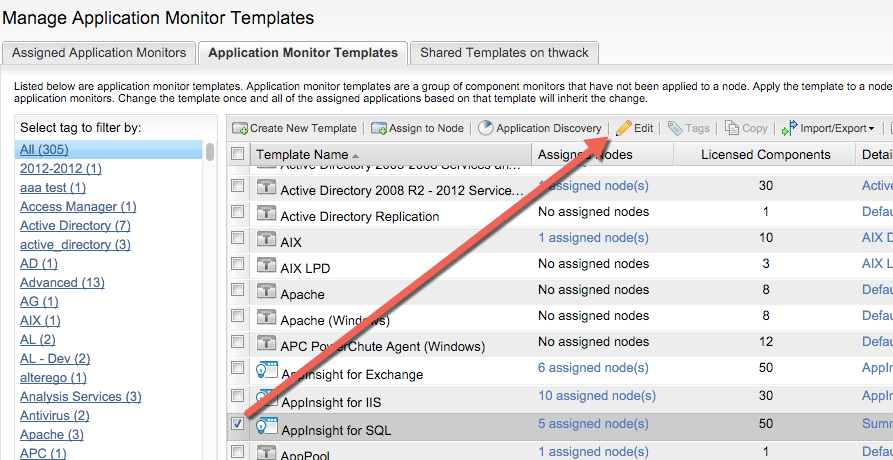Click the Assign to Node icon

point(379,129)
